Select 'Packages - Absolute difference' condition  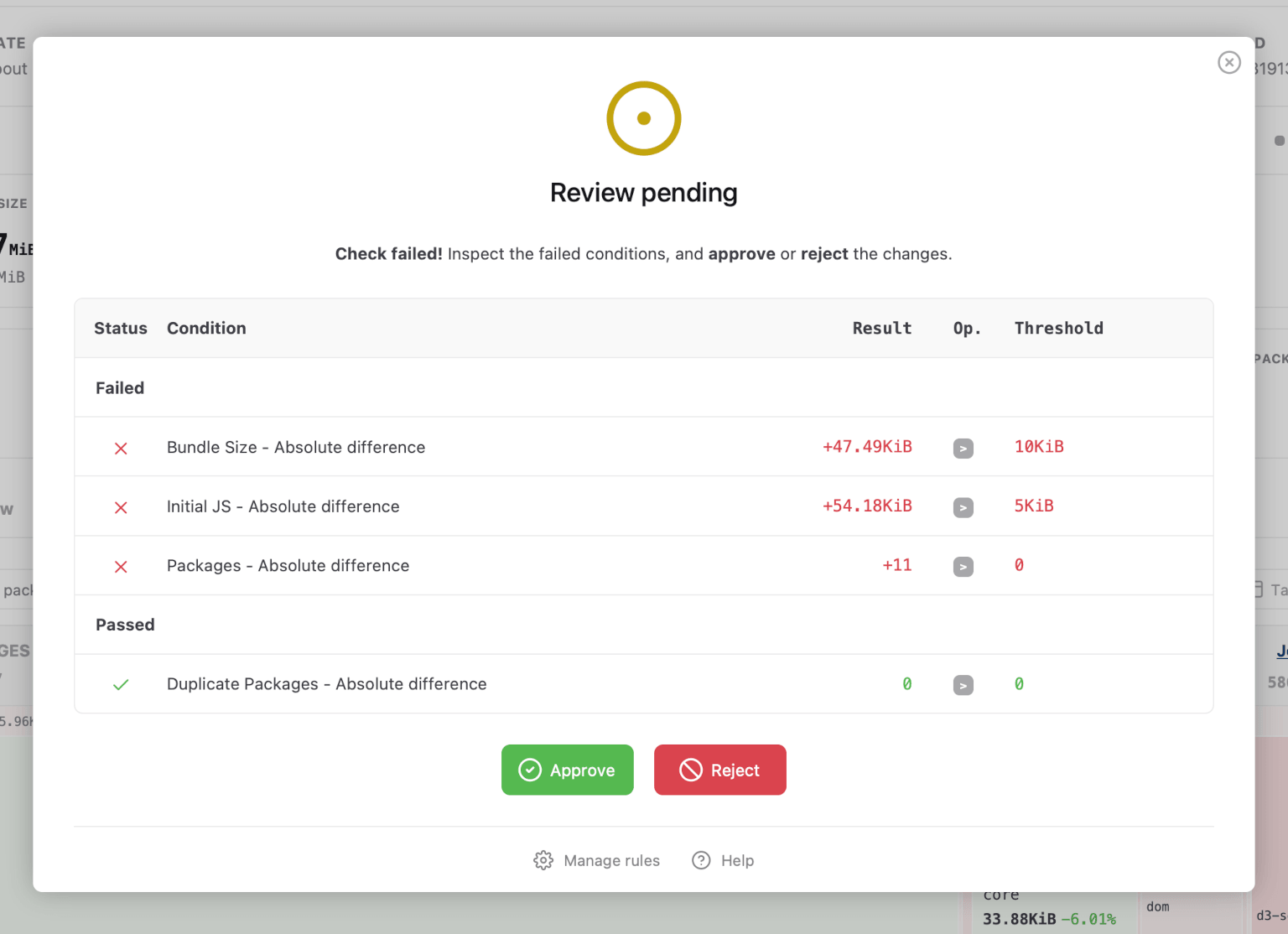tap(288, 566)
